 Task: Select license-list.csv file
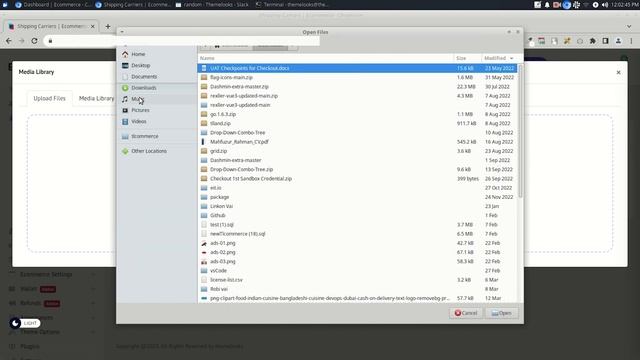point(357,280)
